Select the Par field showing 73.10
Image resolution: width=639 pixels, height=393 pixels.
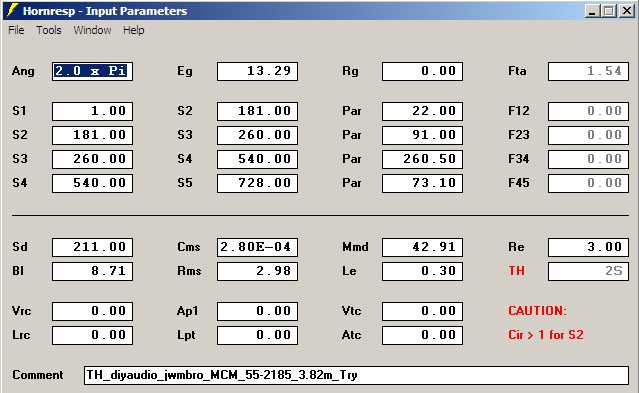click(x=423, y=183)
